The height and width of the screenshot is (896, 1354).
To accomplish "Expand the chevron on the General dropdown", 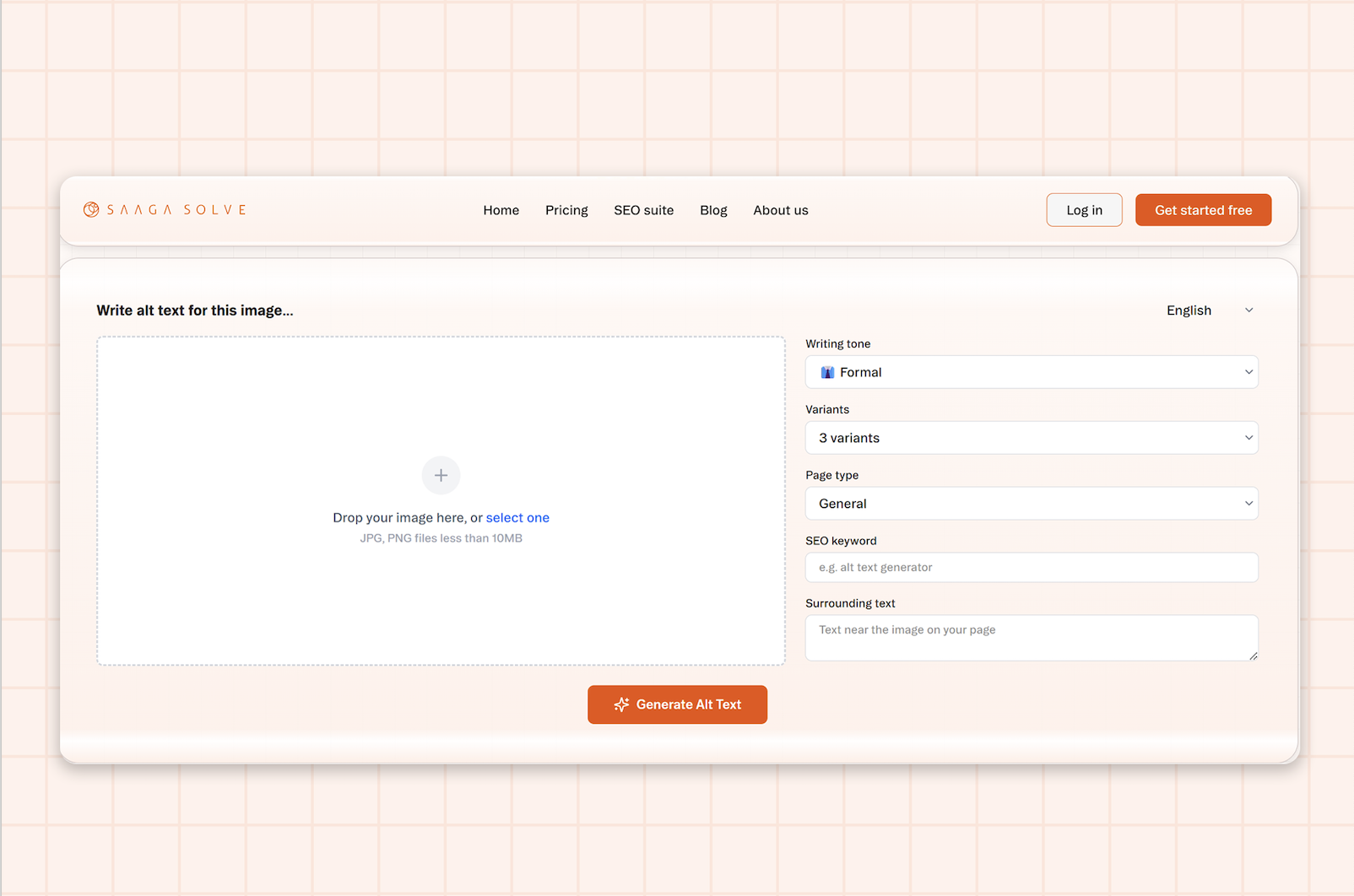I will (1248, 504).
